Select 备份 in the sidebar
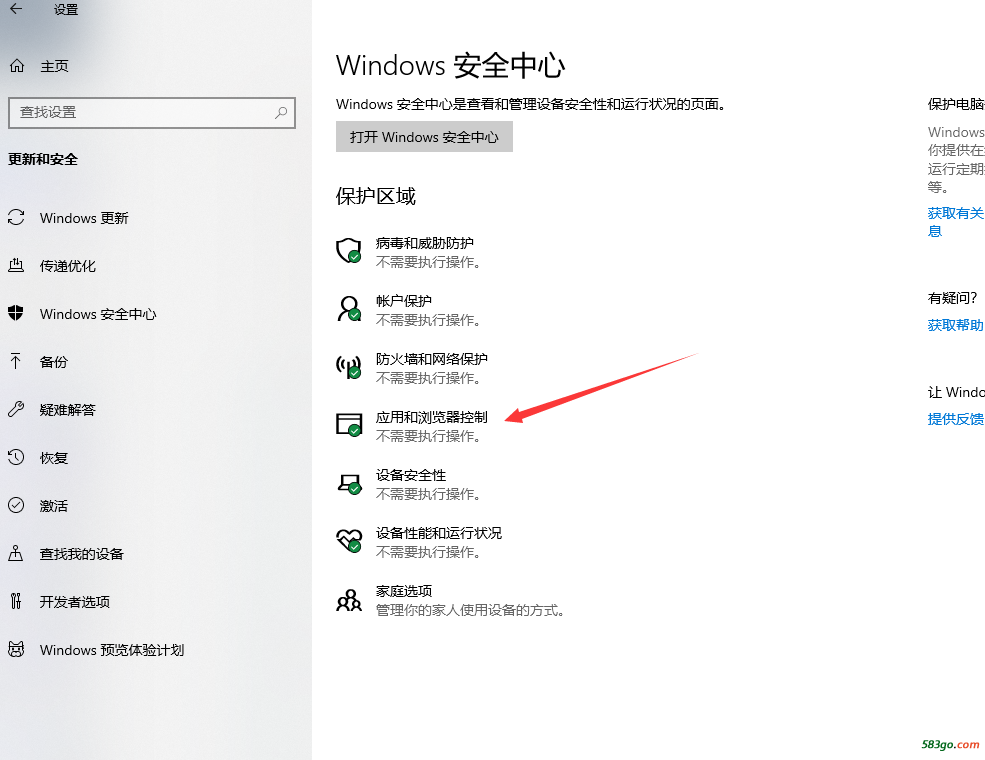Image resolution: width=985 pixels, height=760 pixels. pyautogui.click(x=53, y=362)
